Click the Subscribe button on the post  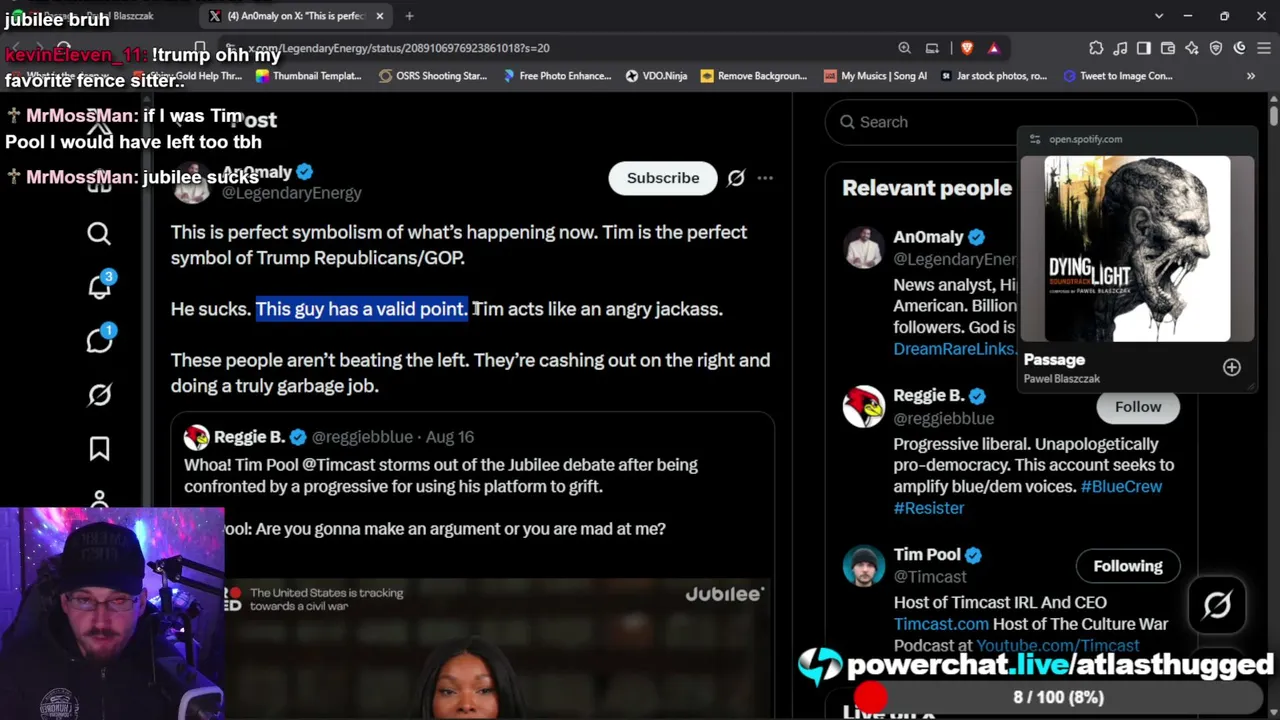(663, 178)
